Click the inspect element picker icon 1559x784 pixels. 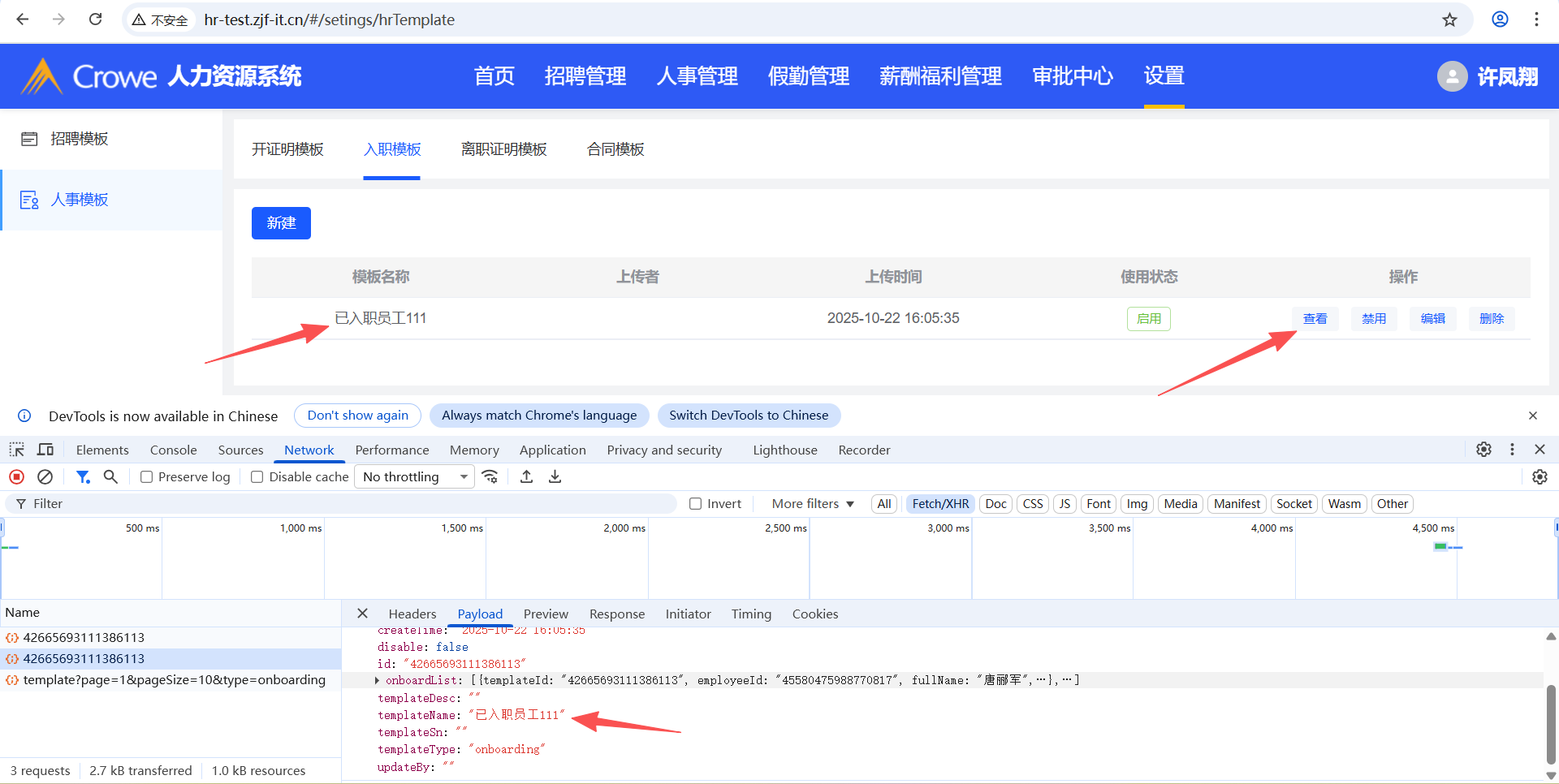pyautogui.click(x=16, y=450)
